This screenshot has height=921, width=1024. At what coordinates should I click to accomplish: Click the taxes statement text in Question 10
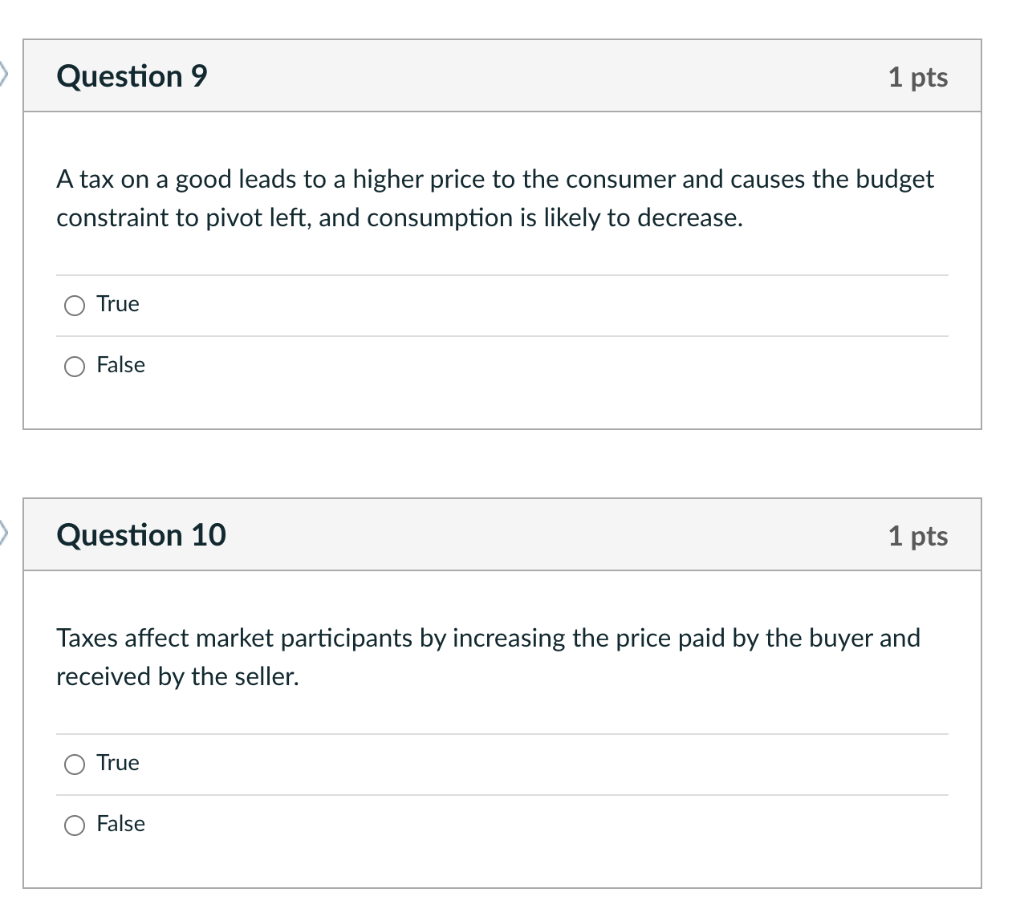(x=488, y=657)
